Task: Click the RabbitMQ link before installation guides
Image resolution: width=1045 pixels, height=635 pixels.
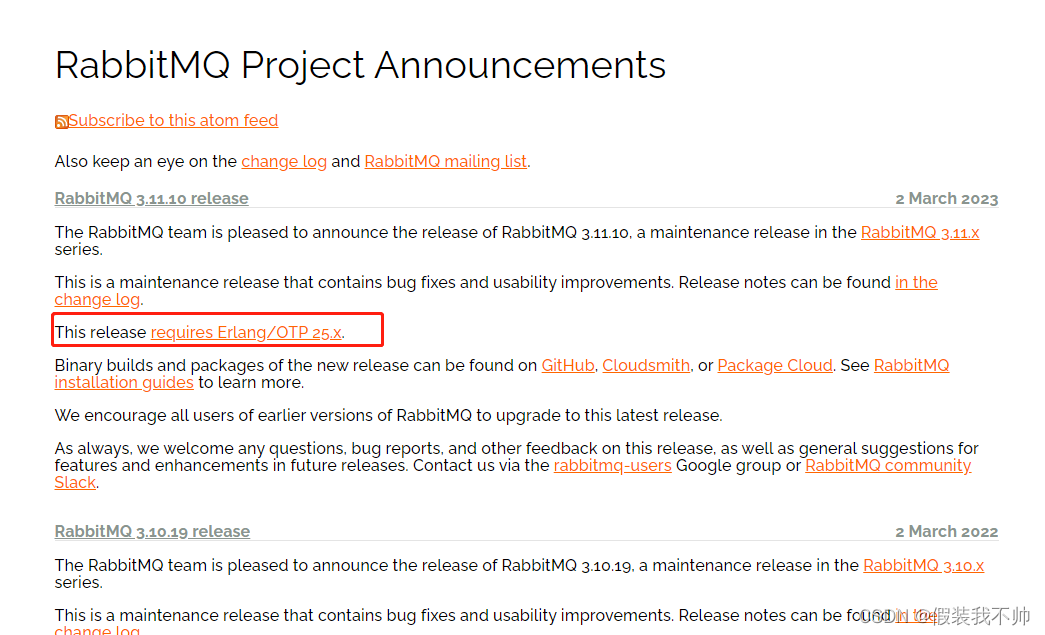Action: coord(911,366)
